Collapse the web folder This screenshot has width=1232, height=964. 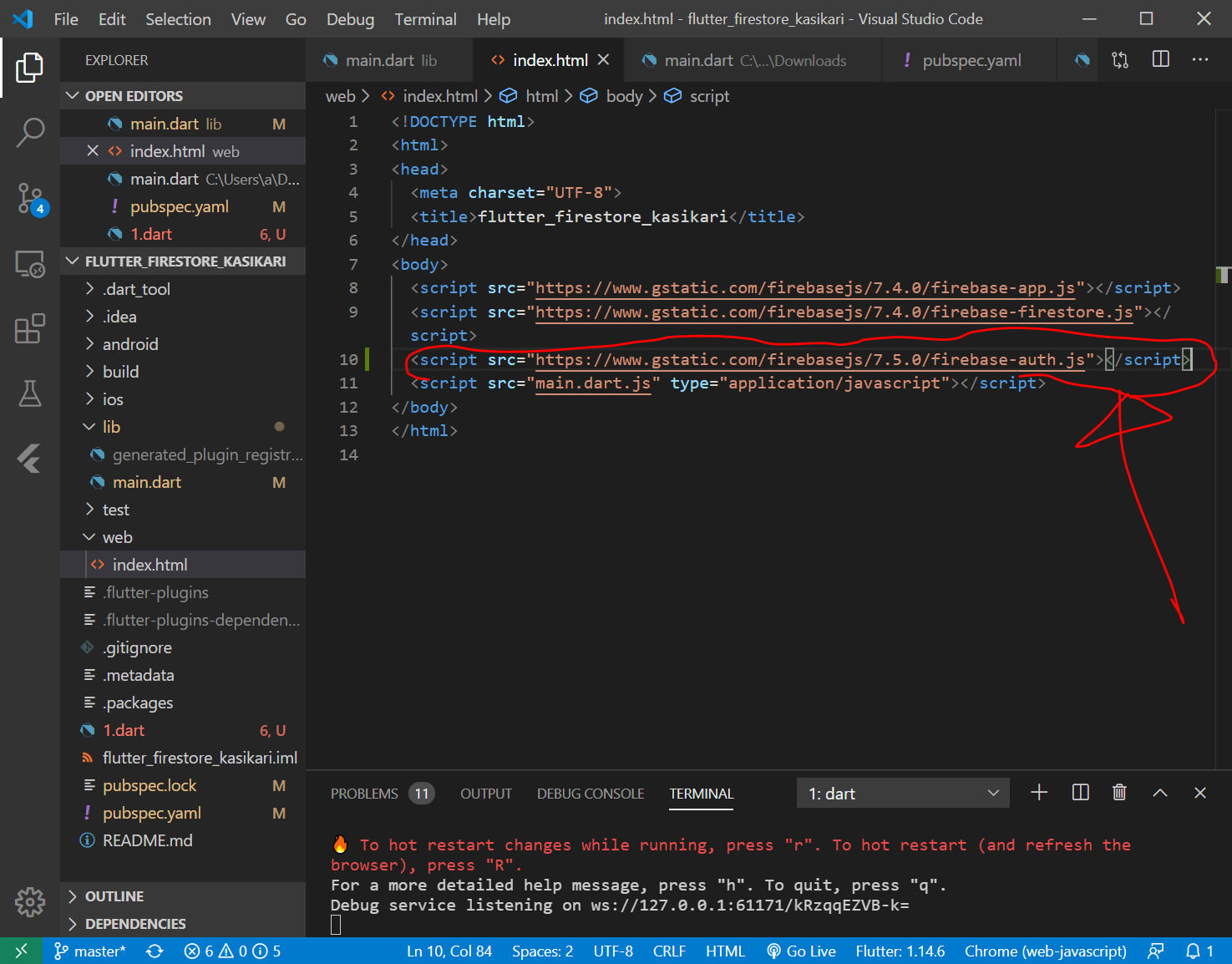pyautogui.click(x=183, y=537)
